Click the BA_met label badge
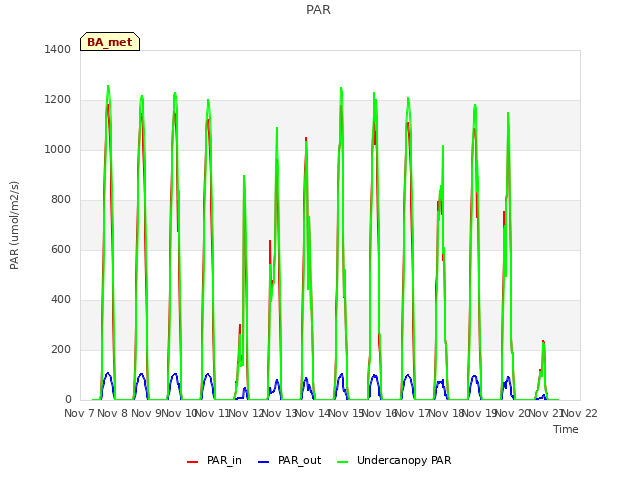The height and width of the screenshot is (480, 640). 110,42
